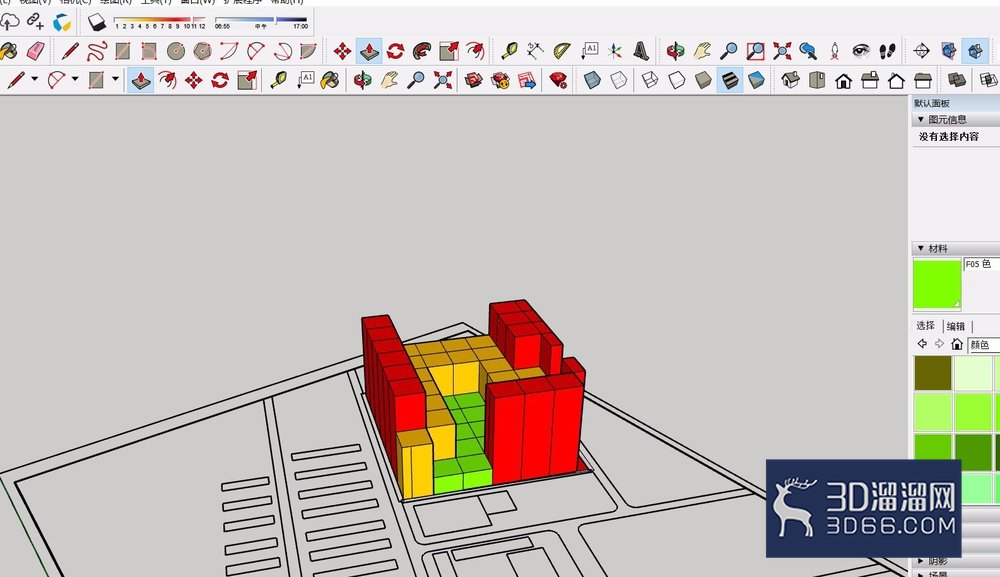
Task: Open the Extension Manager ruby icon
Action: coord(558,80)
